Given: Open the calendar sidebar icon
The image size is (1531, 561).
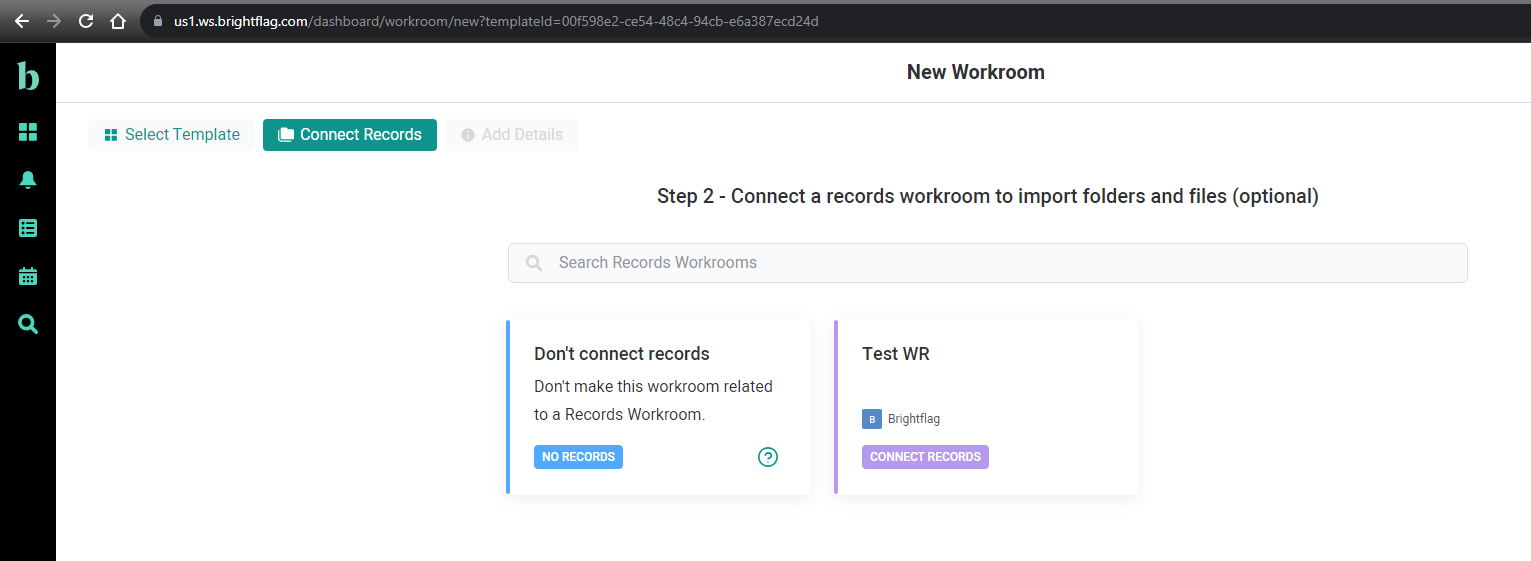Looking at the screenshot, I should (28, 276).
